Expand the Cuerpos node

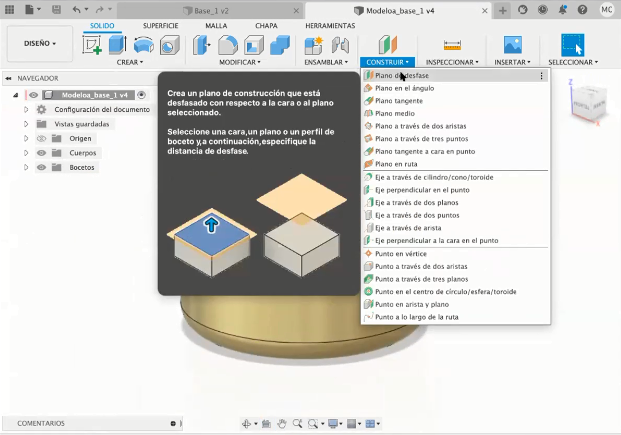click(x=26, y=153)
